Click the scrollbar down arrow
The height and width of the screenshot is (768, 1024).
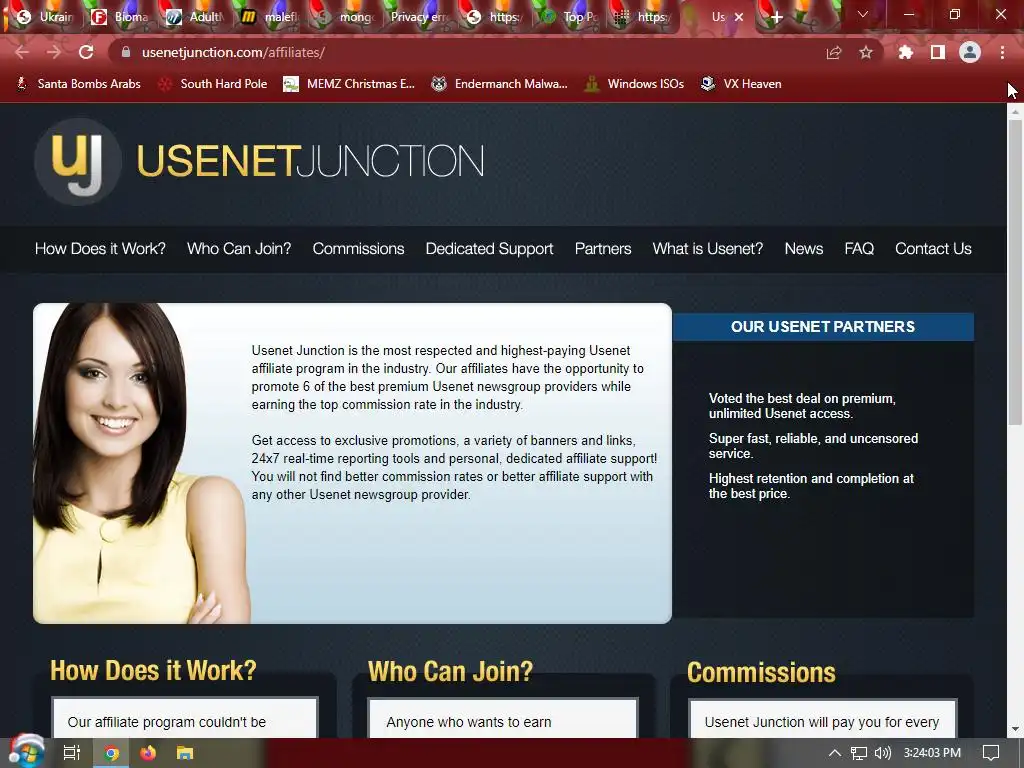(x=1015, y=729)
